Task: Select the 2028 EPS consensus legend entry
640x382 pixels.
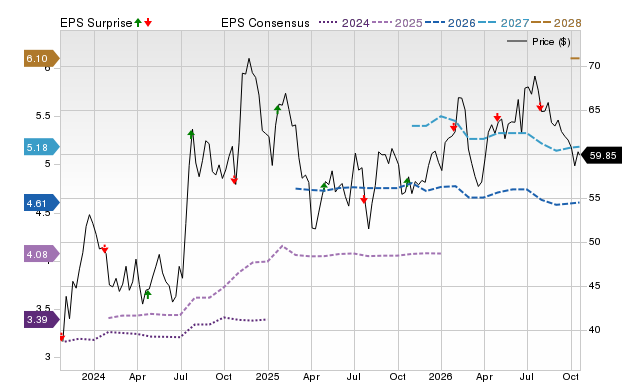Action: click(x=556, y=23)
